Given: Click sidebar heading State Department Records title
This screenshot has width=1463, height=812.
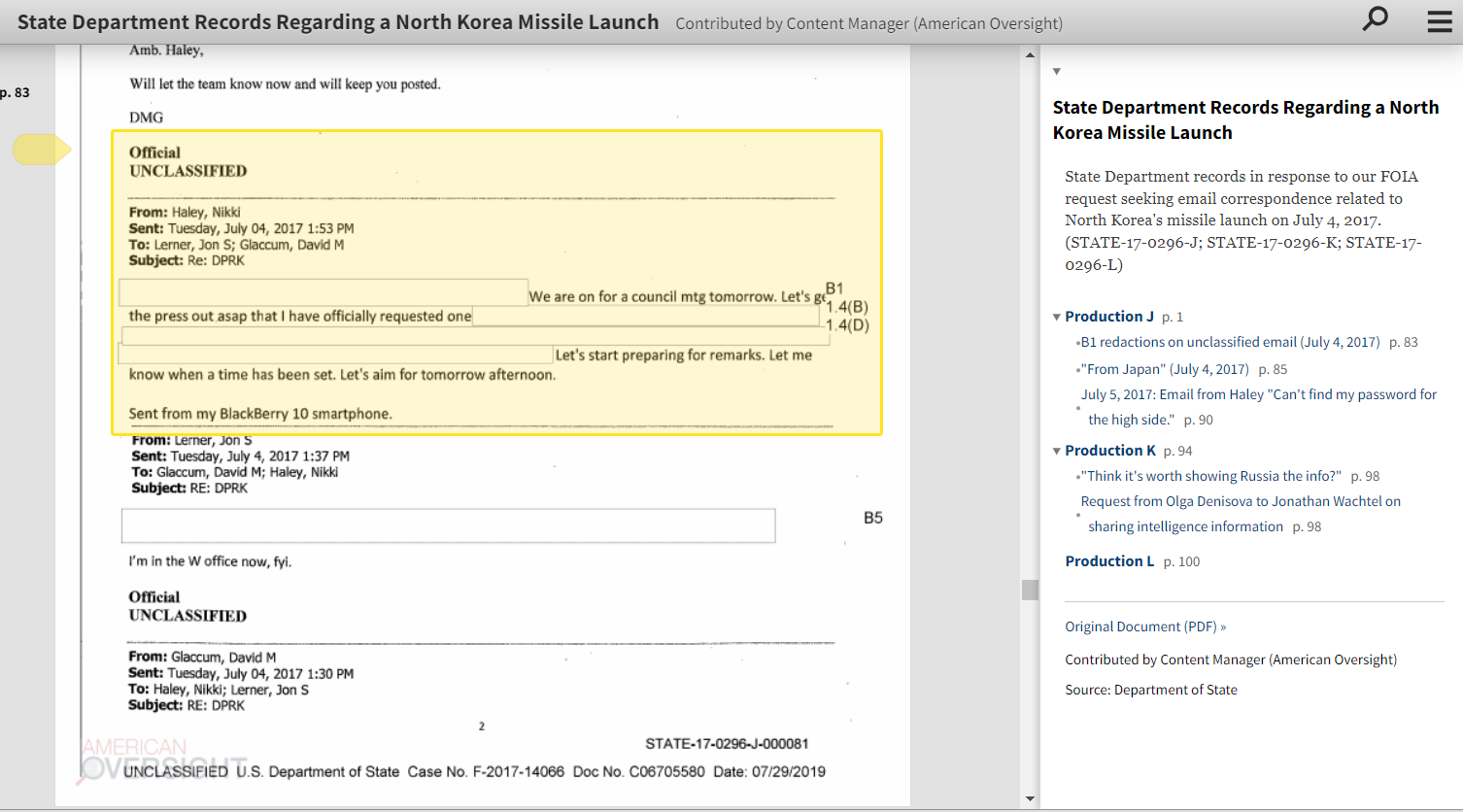Looking at the screenshot, I should click(1245, 119).
